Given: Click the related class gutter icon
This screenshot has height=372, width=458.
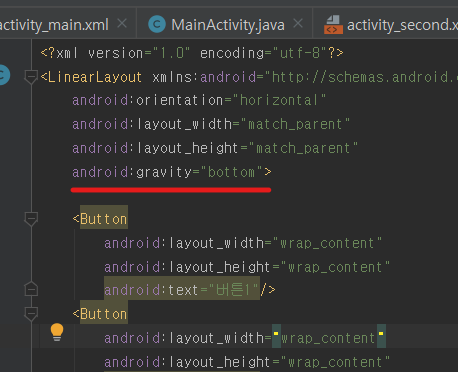Looking at the screenshot, I should click(4, 75).
